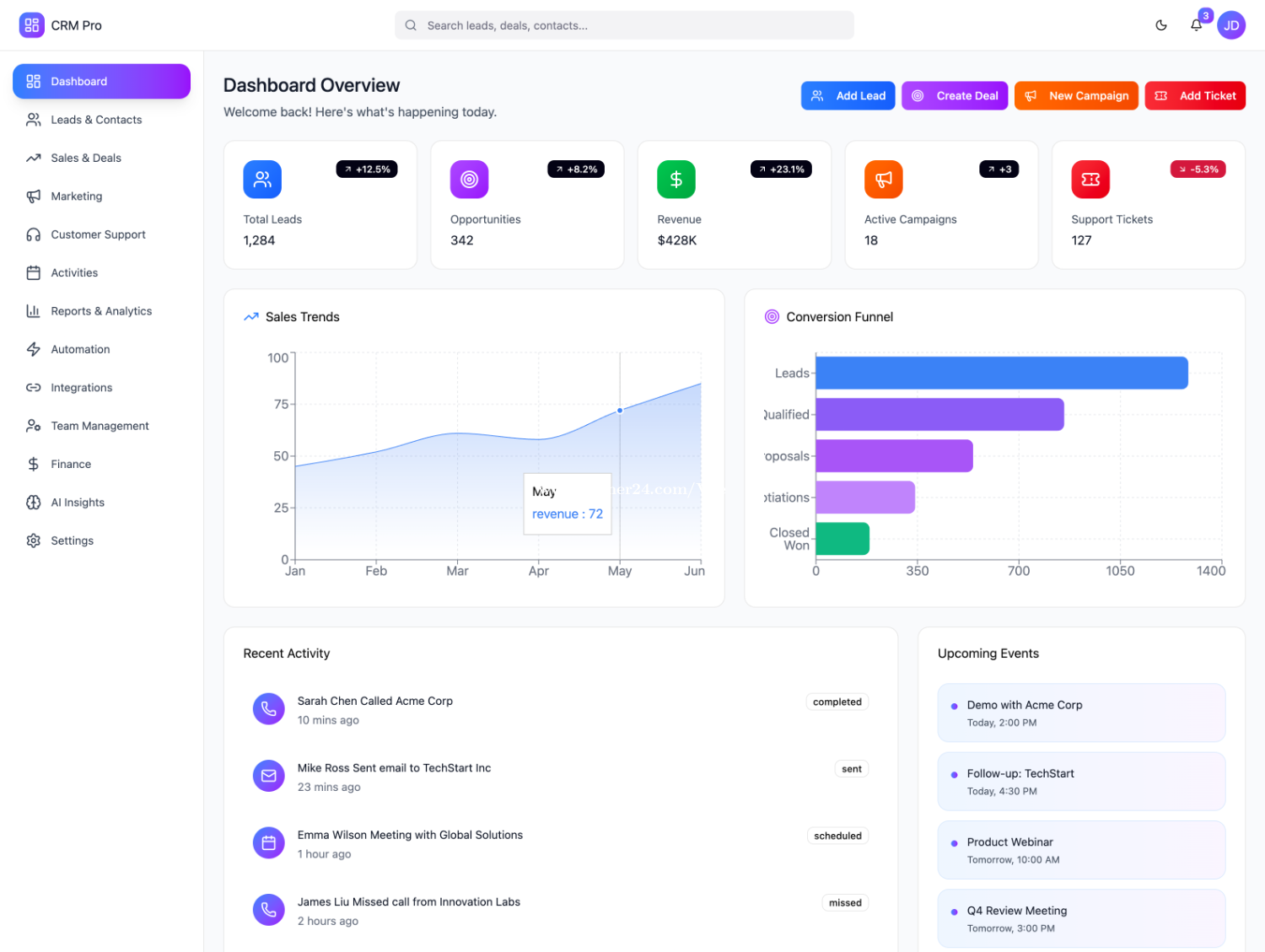Click the green Revenue dollar icon
The image size is (1265, 952).
tap(676, 180)
